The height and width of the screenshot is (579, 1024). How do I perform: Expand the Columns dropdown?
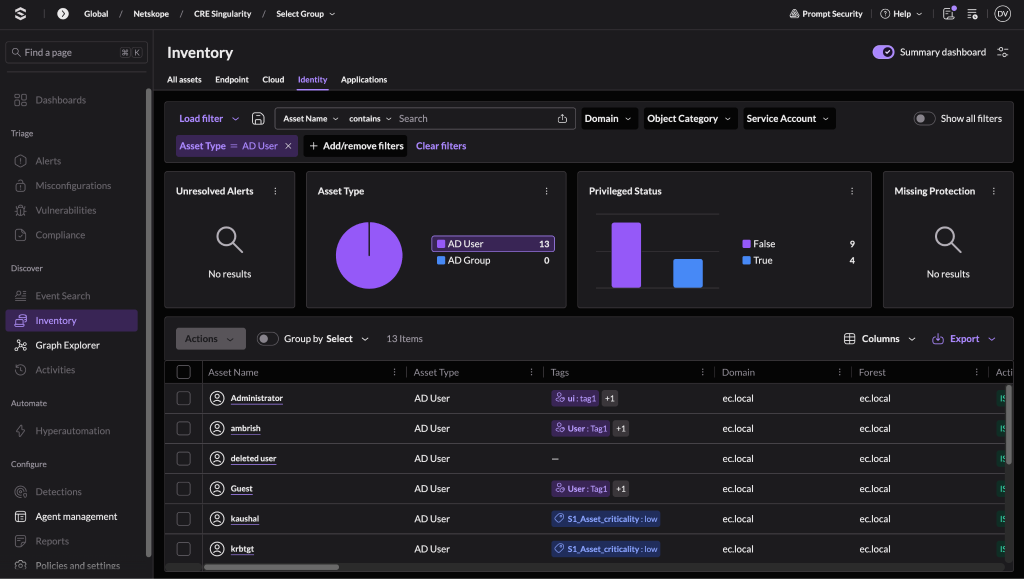click(880, 339)
